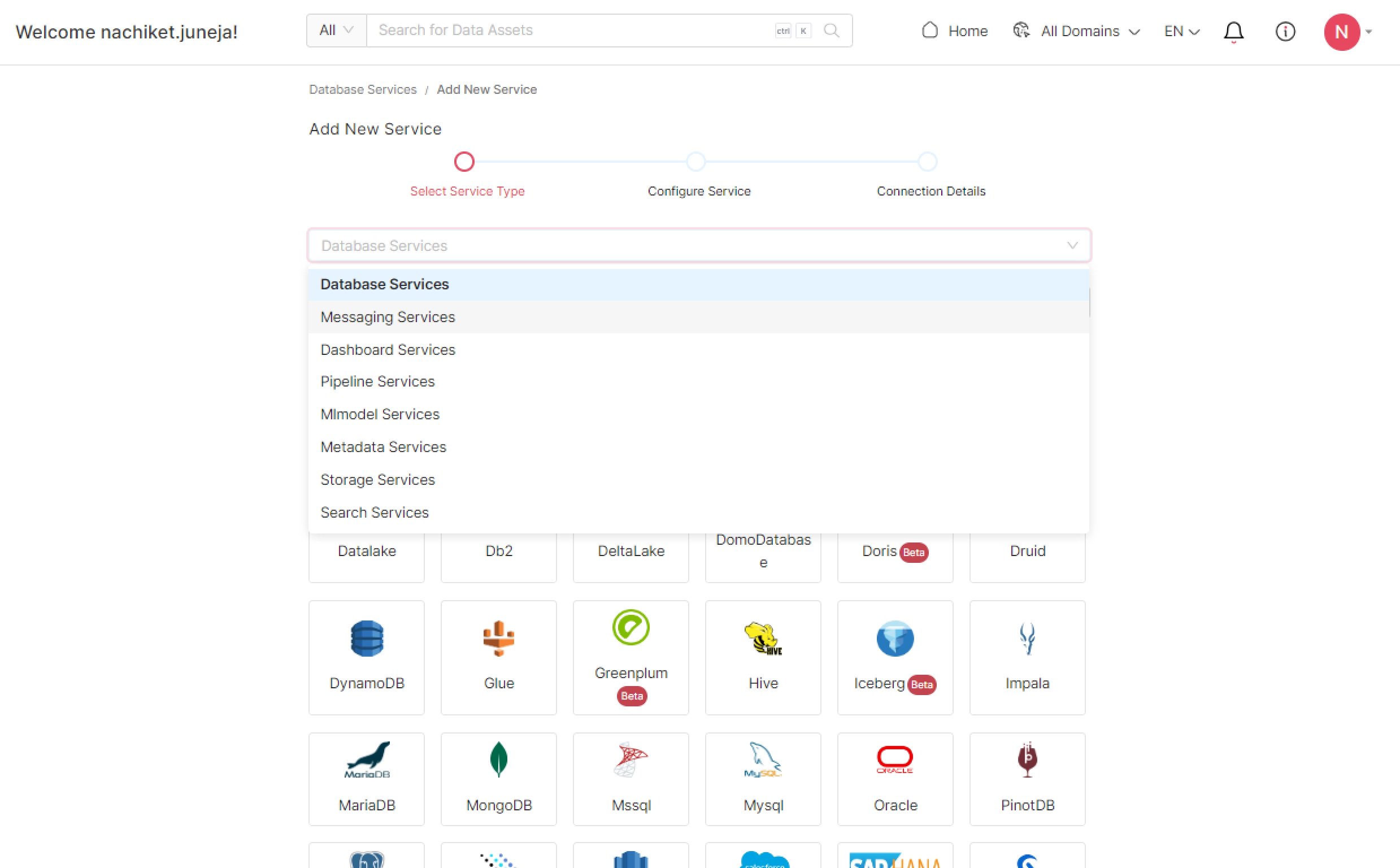
Task: Select Mlmodel Services option
Action: (x=699, y=414)
